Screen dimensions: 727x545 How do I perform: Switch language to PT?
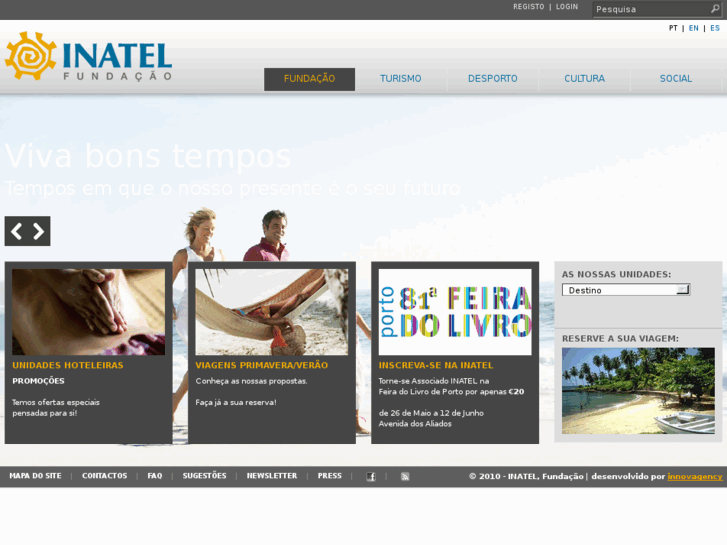tap(673, 28)
